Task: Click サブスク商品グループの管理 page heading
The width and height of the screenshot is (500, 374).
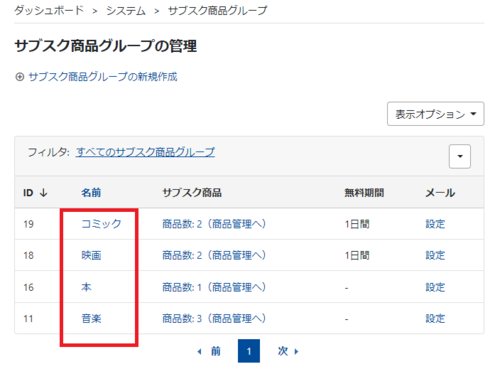Action: click(106, 46)
